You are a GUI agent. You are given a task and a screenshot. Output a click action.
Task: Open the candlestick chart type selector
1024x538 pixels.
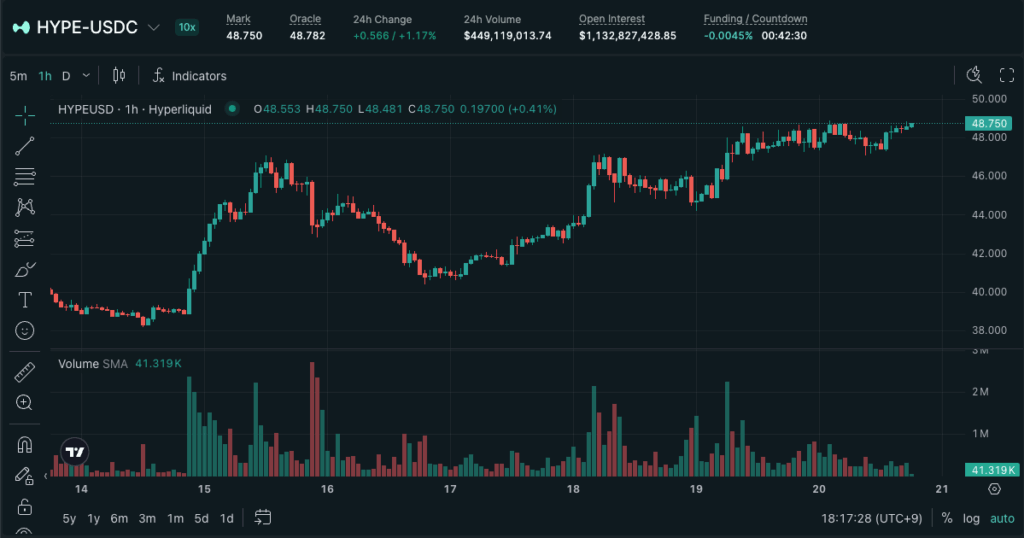click(x=119, y=76)
